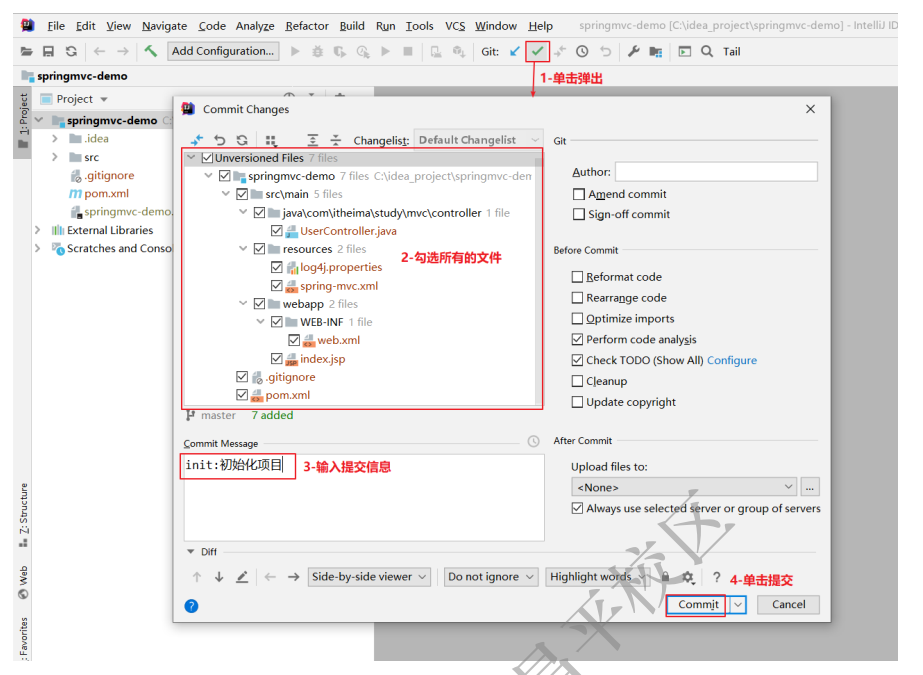This screenshot has width=923, height=675.
Task: Click the blue help icon in dialog
Action: [191, 606]
